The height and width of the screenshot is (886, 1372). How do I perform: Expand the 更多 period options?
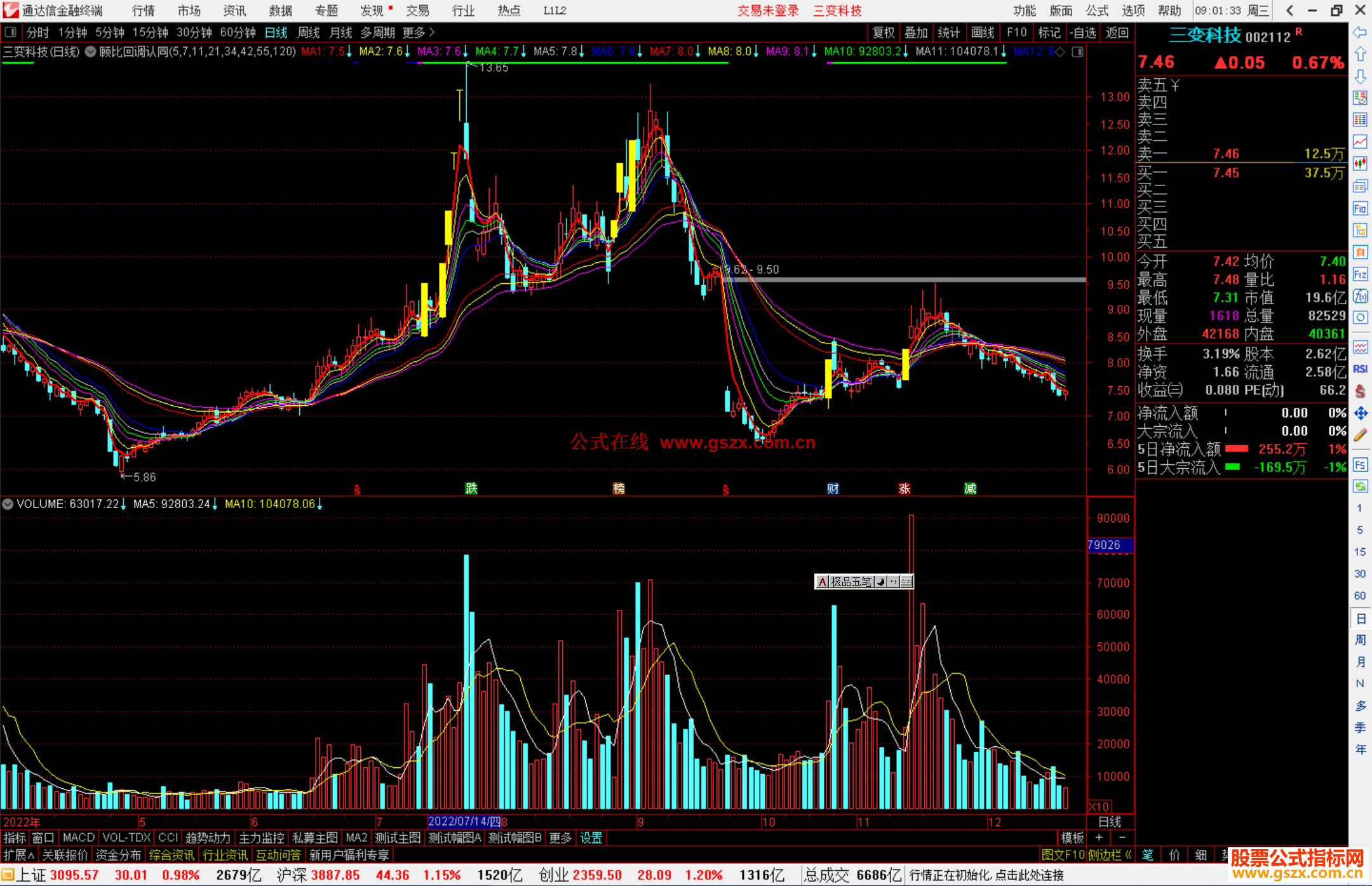[x=419, y=32]
